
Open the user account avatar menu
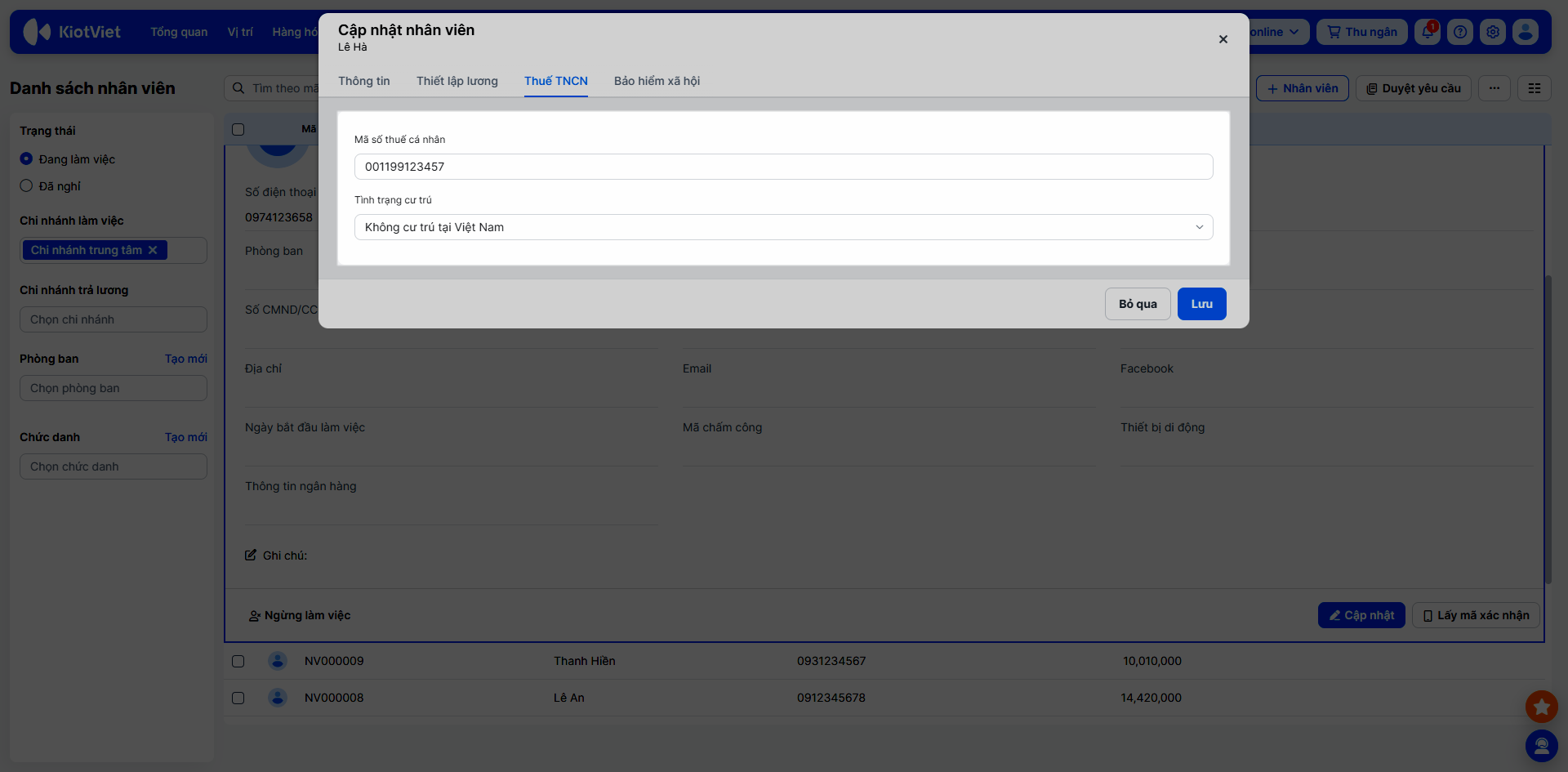[x=1526, y=32]
